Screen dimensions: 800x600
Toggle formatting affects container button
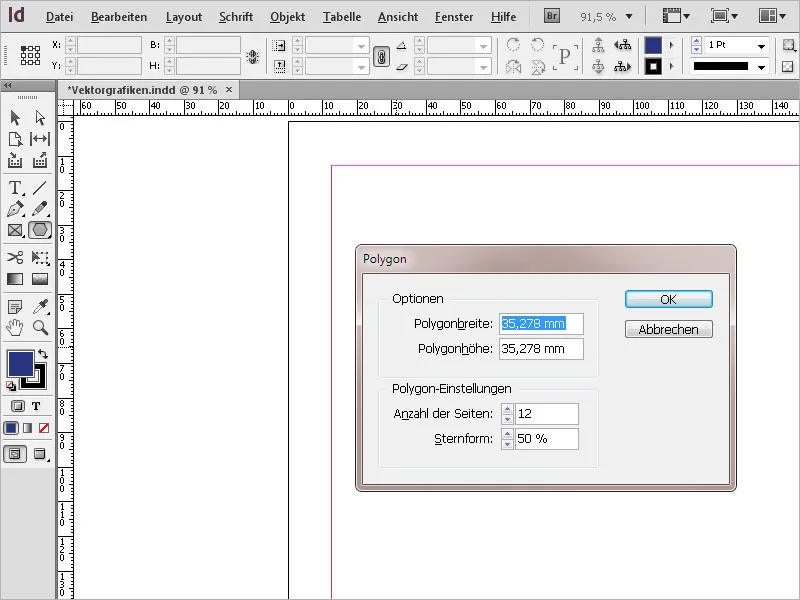point(17,406)
